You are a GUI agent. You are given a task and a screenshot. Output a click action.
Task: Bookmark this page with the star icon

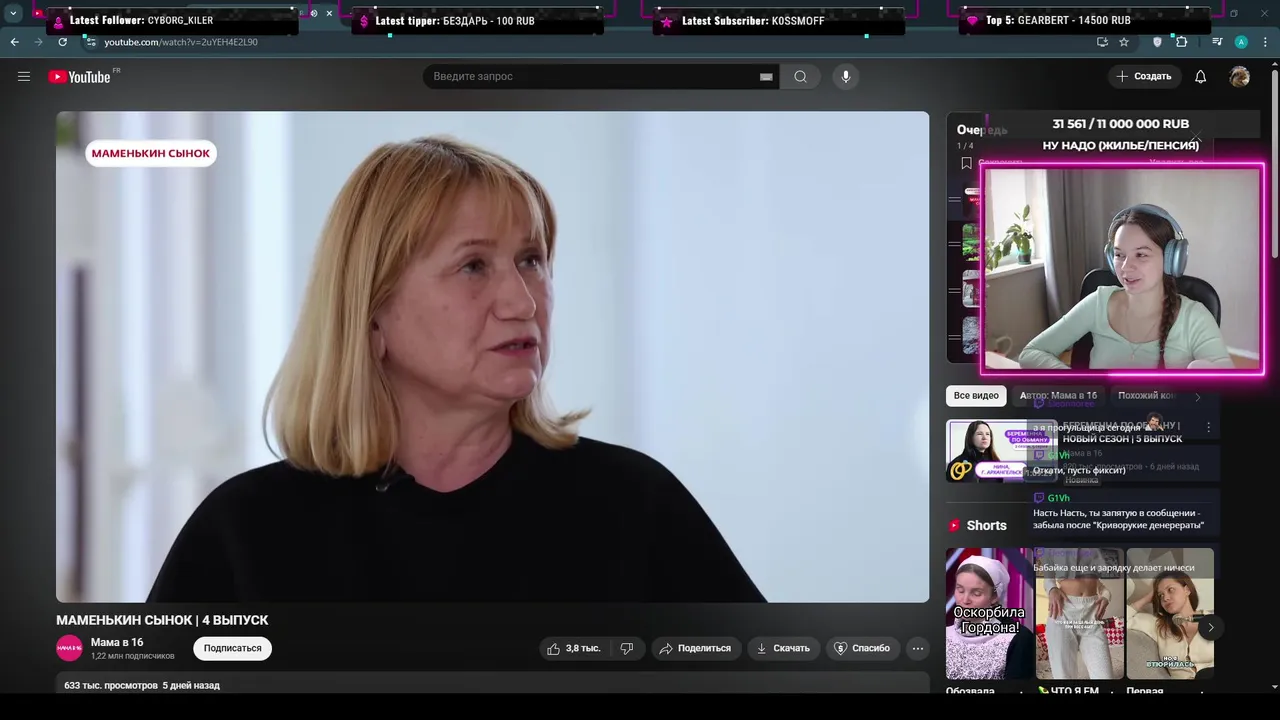pyautogui.click(x=1124, y=42)
